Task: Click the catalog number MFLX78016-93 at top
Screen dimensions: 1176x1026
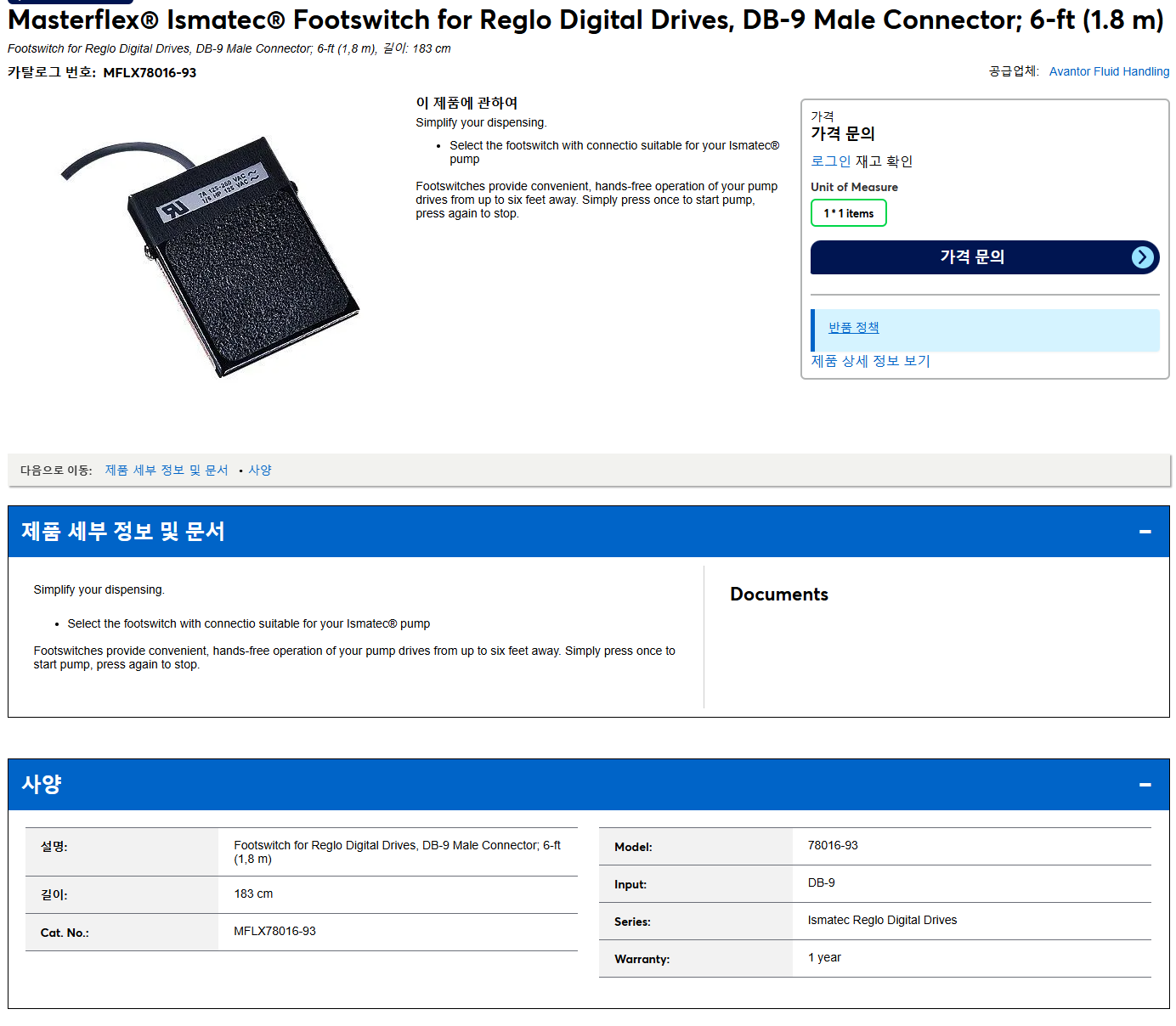Action: pos(150,73)
